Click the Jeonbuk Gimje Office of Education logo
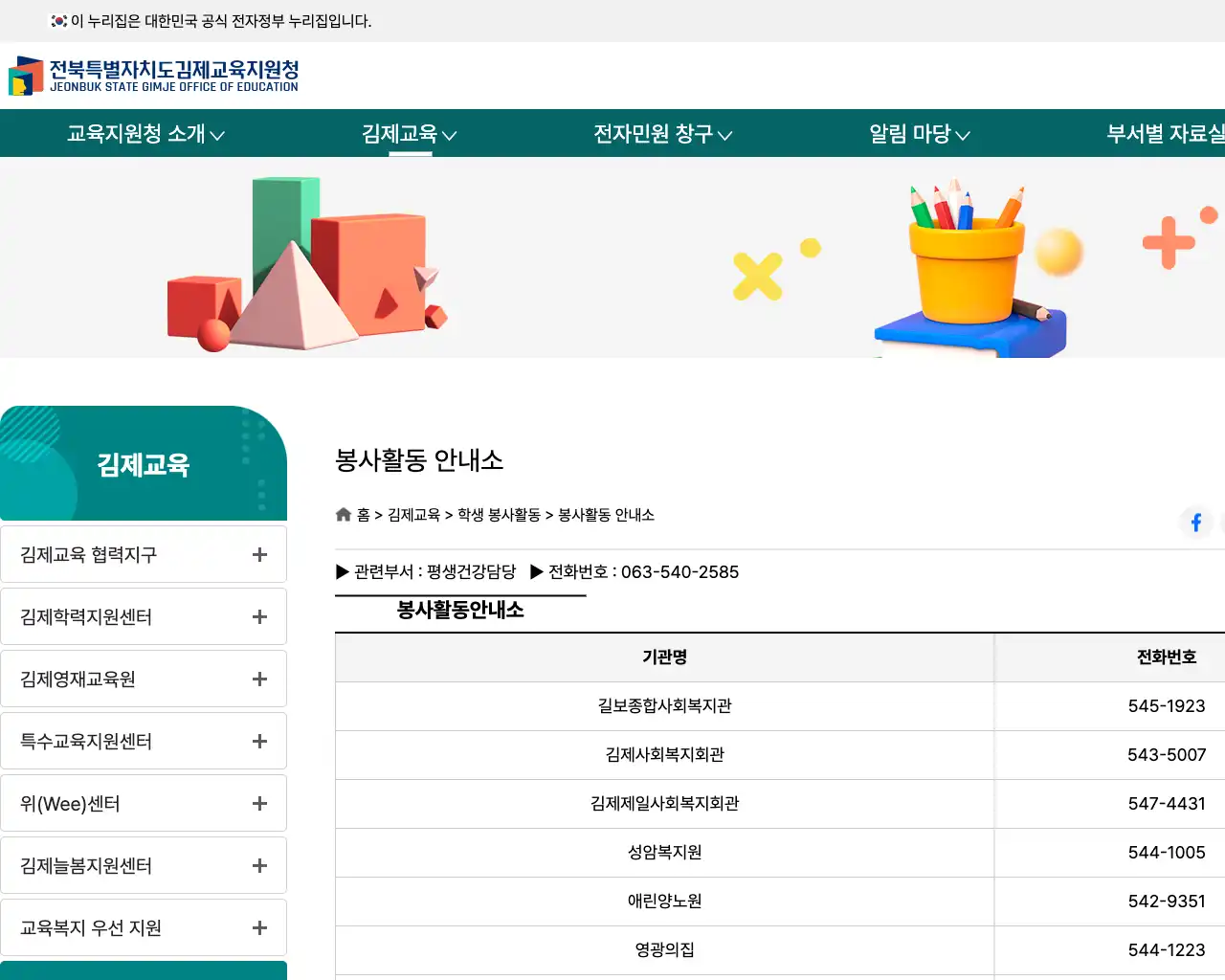Screen dimensions: 1225x980 (x=154, y=76)
